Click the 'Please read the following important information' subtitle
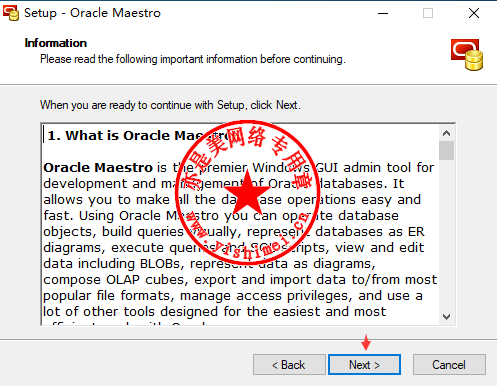Image resolution: width=497 pixels, height=386 pixels. (193, 59)
